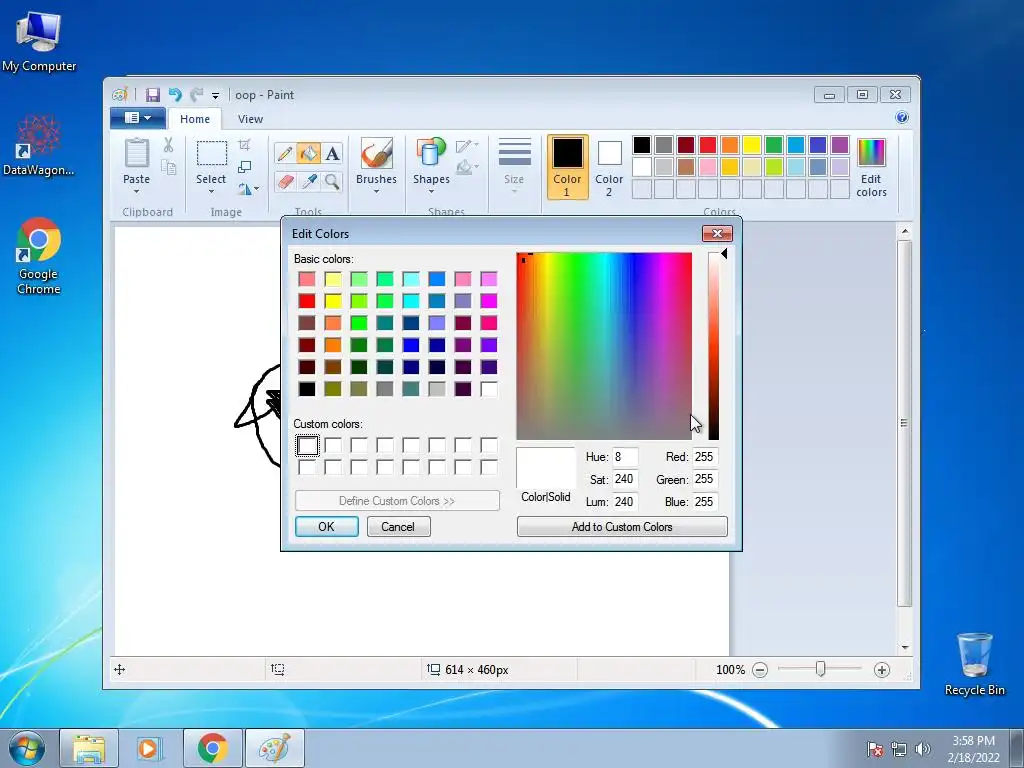Click the Save icon in quick access toolbar
This screenshot has width=1024, height=768.
pyautogui.click(x=153, y=95)
